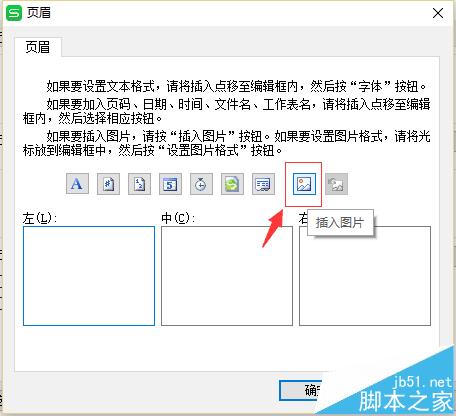Image resolution: width=456 pixels, height=416 pixels.
Task: Click the Insert Picture (插入图片) icon
Action: 304,184
